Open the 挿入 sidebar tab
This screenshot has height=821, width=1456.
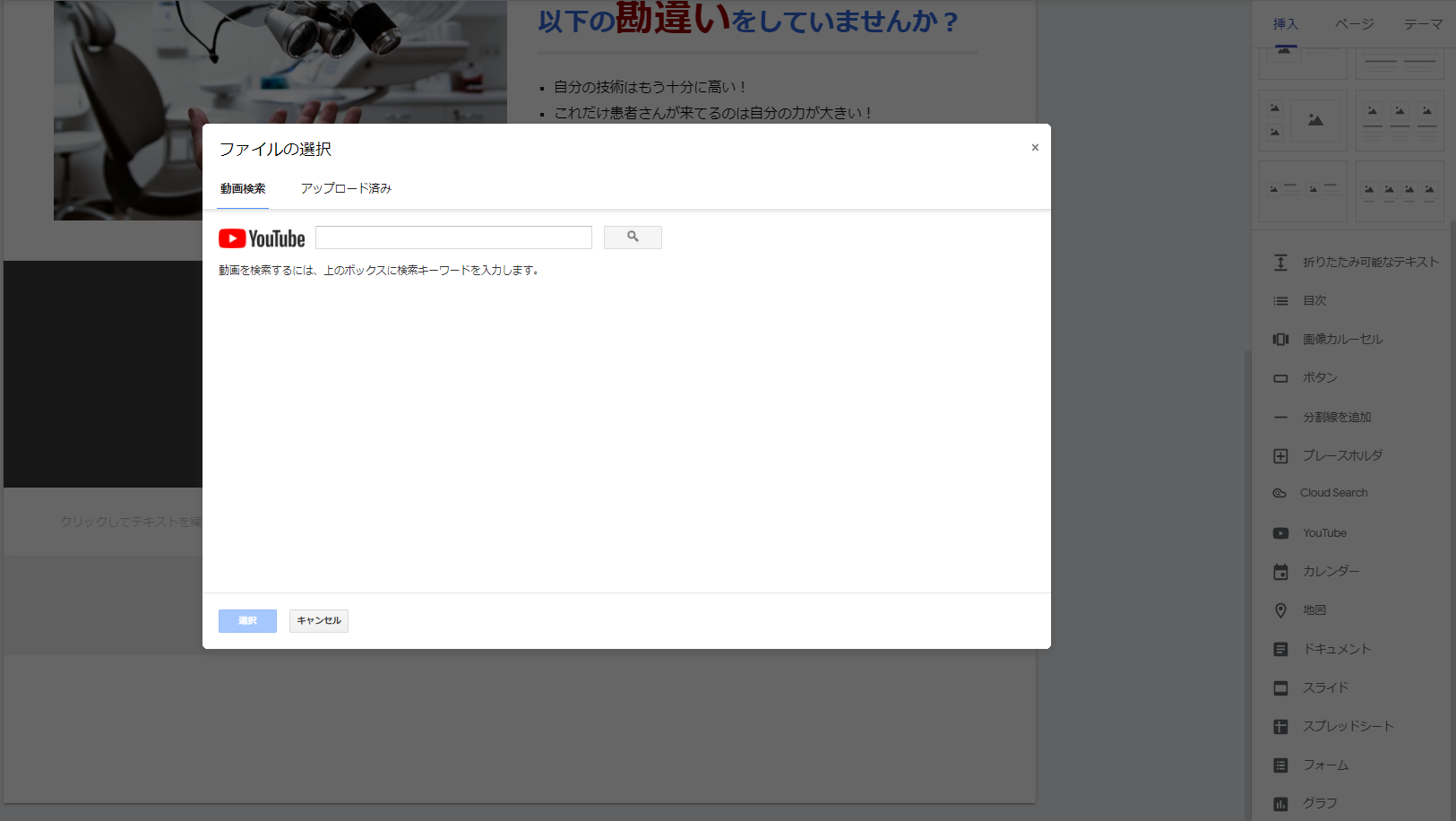1286,24
